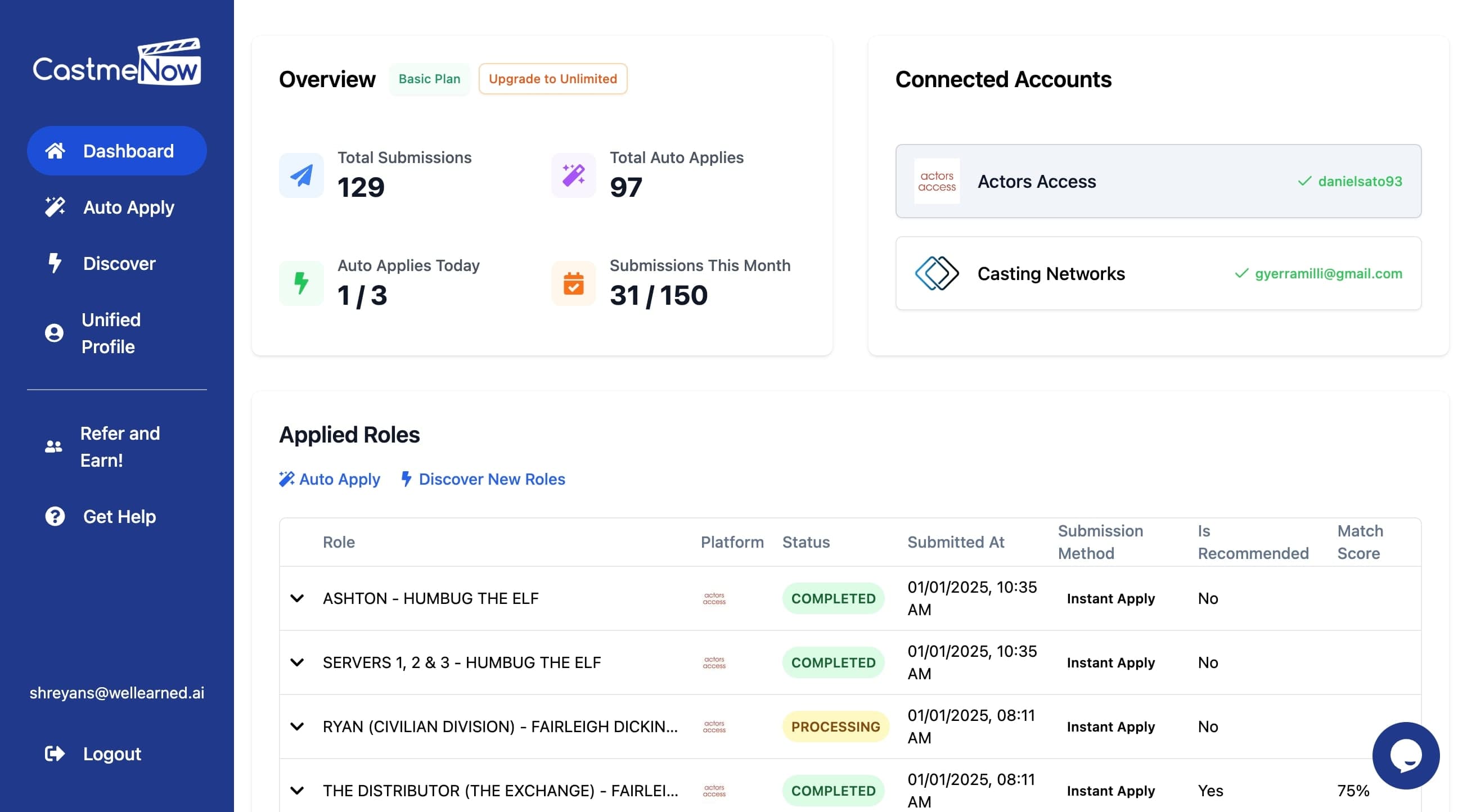
Task: Click the Auto Apply magic wand sidebar icon
Action: (x=55, y=207)
